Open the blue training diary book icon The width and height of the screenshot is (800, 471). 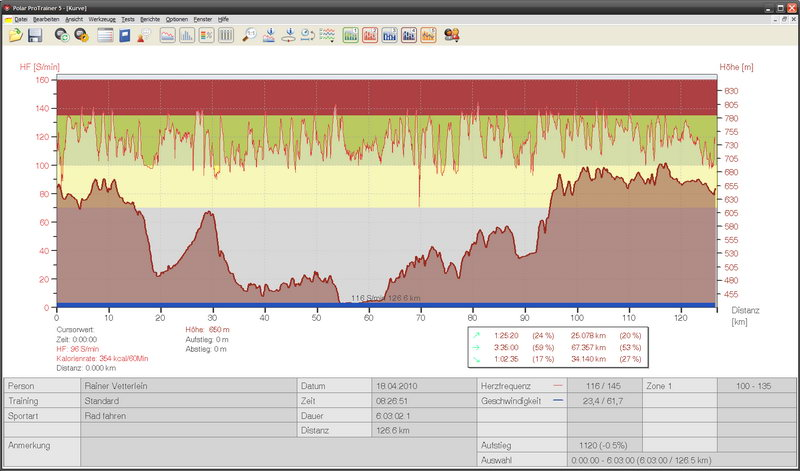tap(124, 35)
